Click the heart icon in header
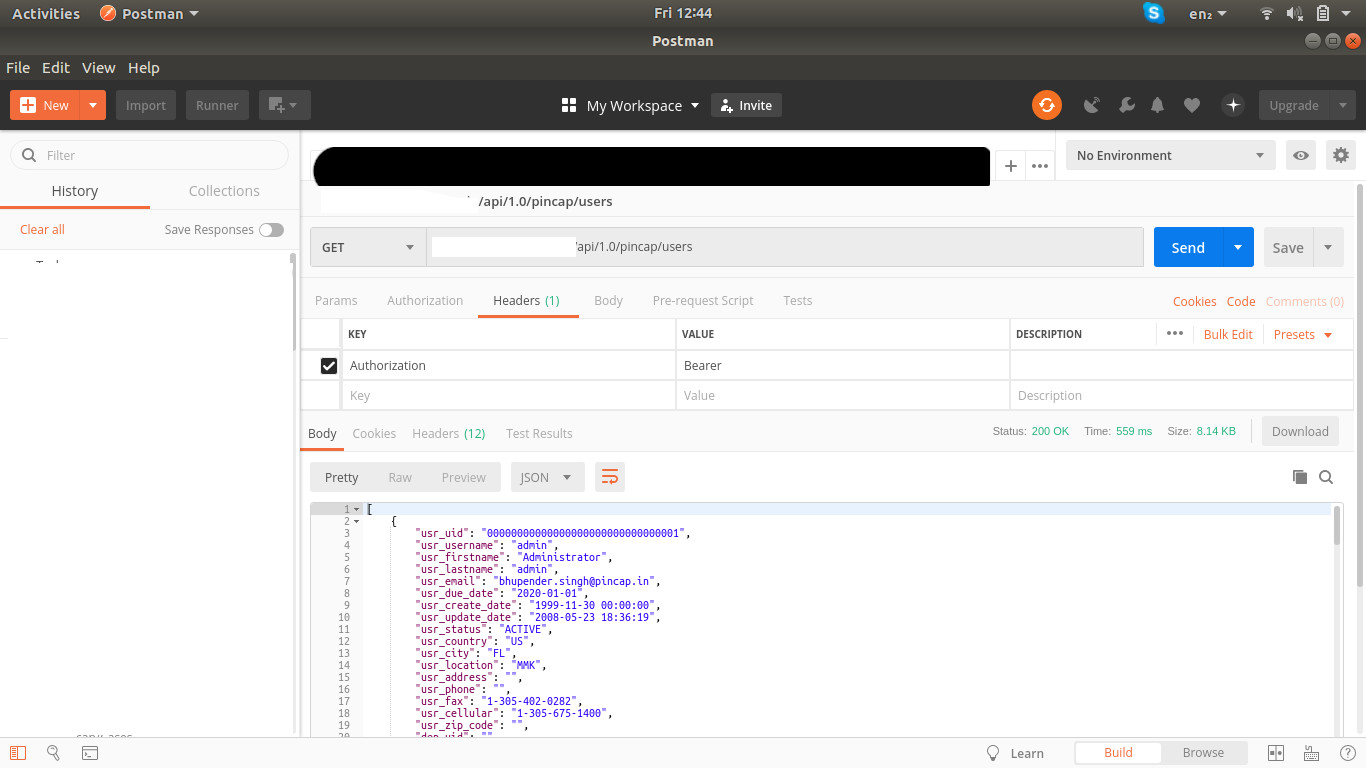Viewport: 1366px width, 768px height. tap(1192, 105)
